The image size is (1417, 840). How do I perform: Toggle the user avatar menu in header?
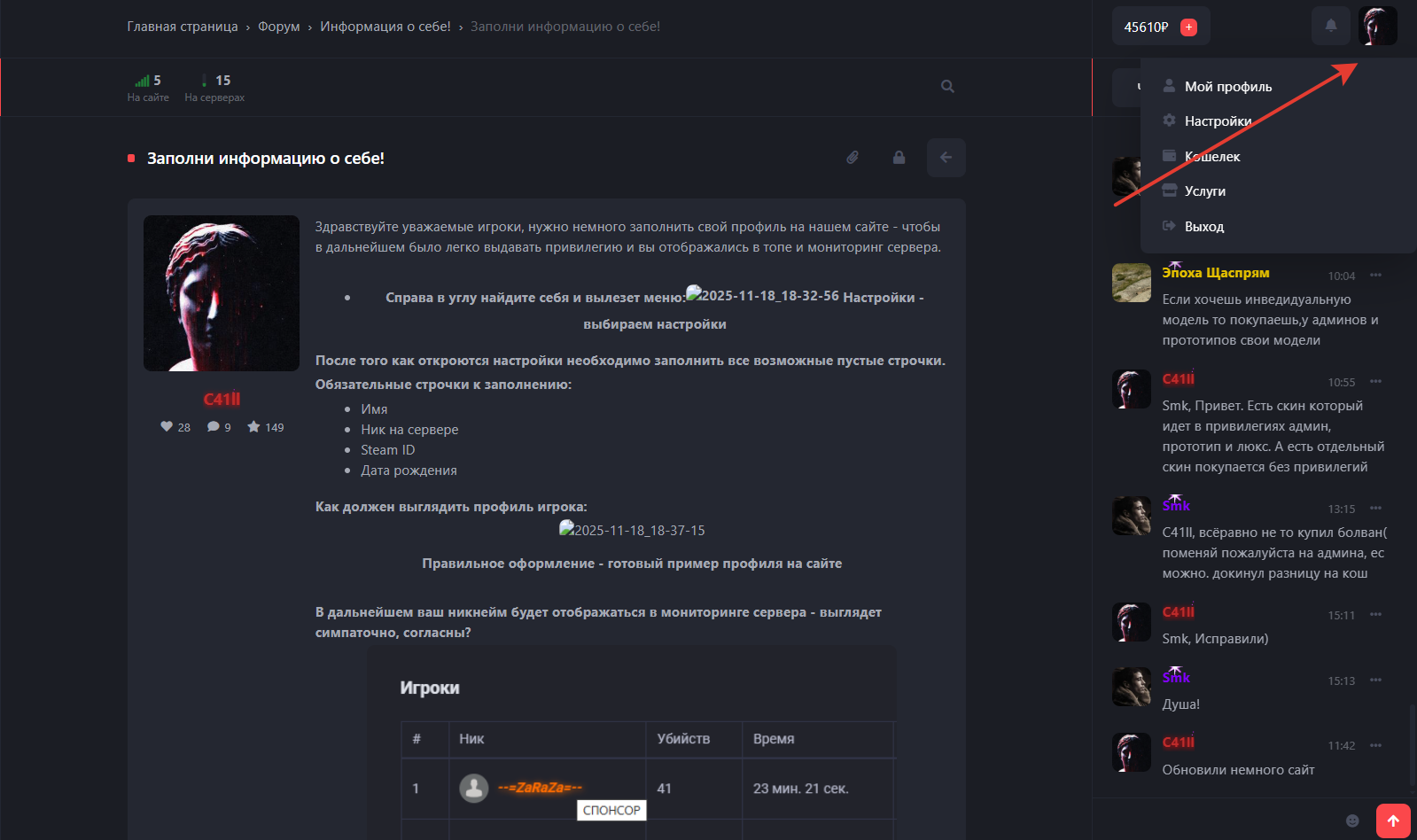click(1377, 26)
